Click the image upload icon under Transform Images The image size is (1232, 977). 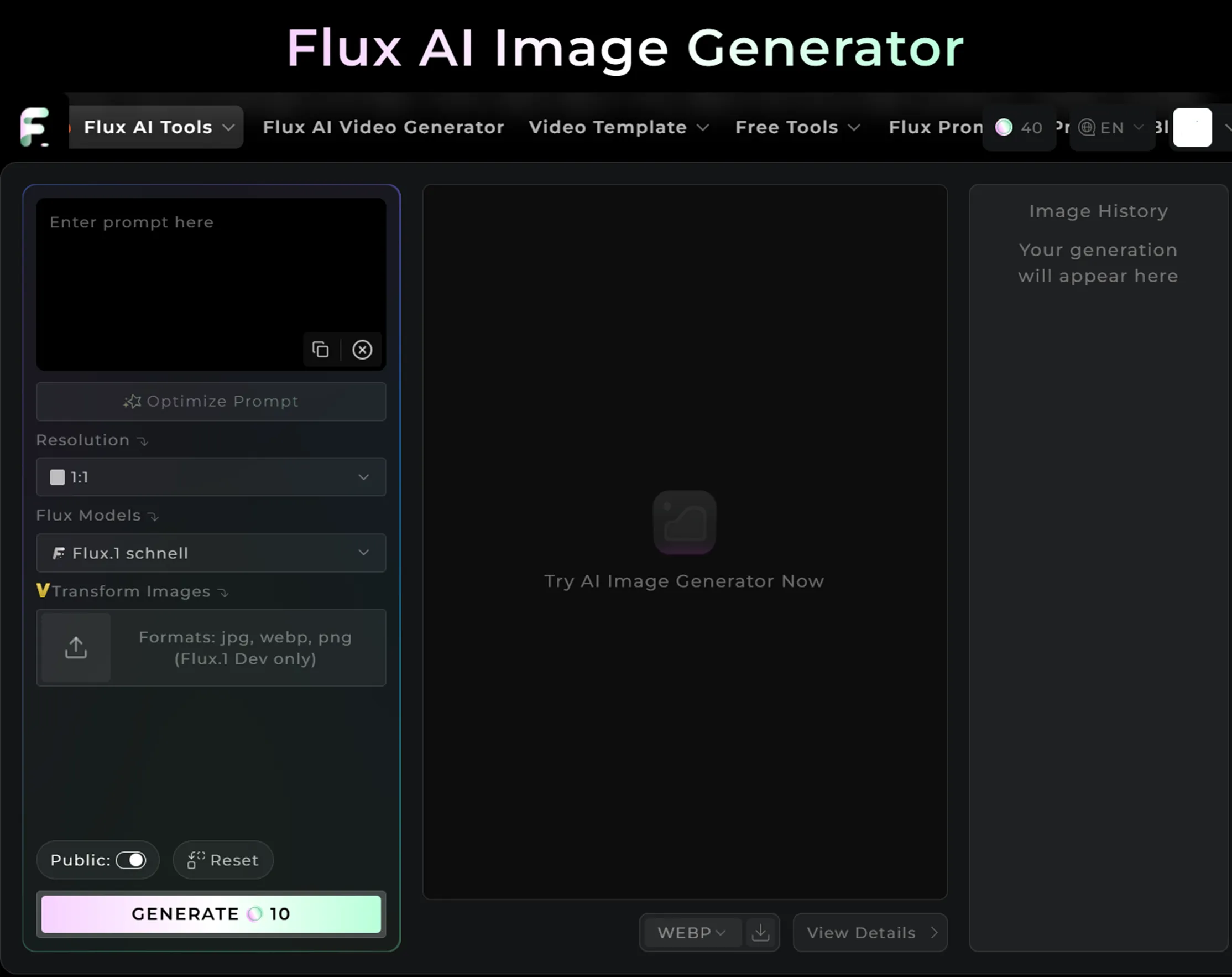coord(75,647)
